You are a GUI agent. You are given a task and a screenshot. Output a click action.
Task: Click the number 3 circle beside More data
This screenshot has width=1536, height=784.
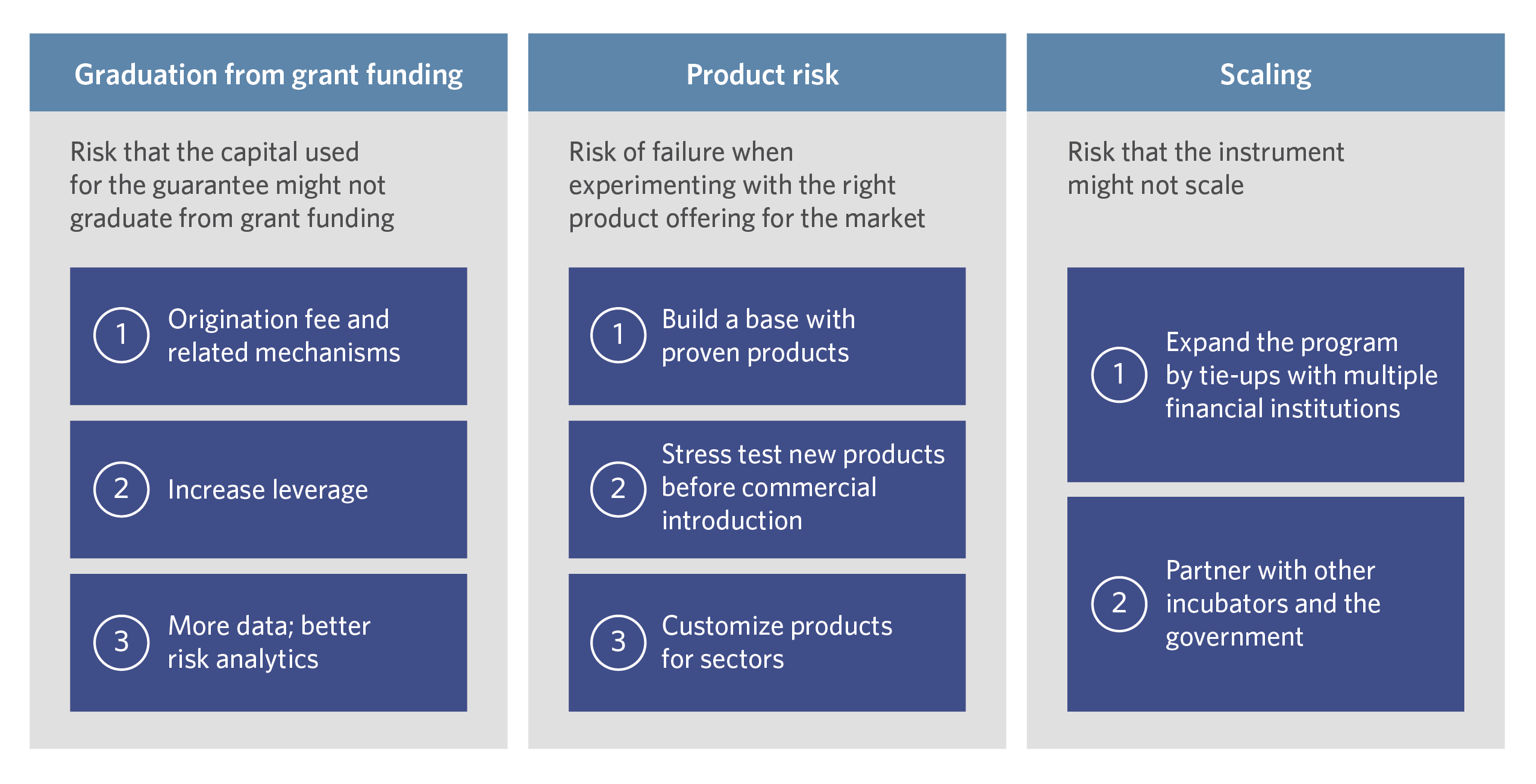(121, 642)
